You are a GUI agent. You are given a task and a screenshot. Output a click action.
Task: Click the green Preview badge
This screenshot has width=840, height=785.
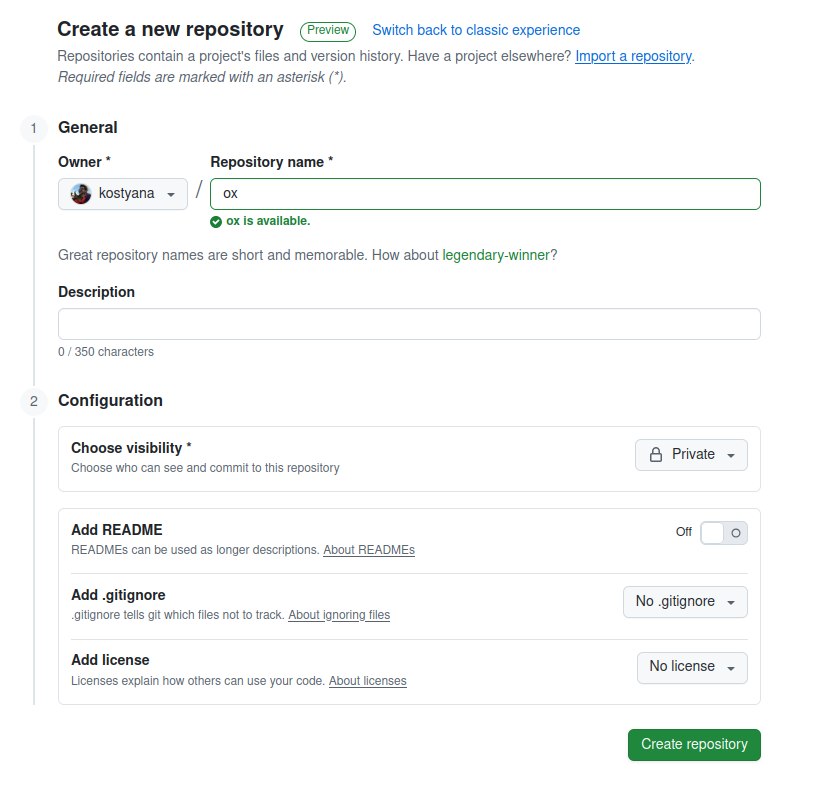click(327, 31)
